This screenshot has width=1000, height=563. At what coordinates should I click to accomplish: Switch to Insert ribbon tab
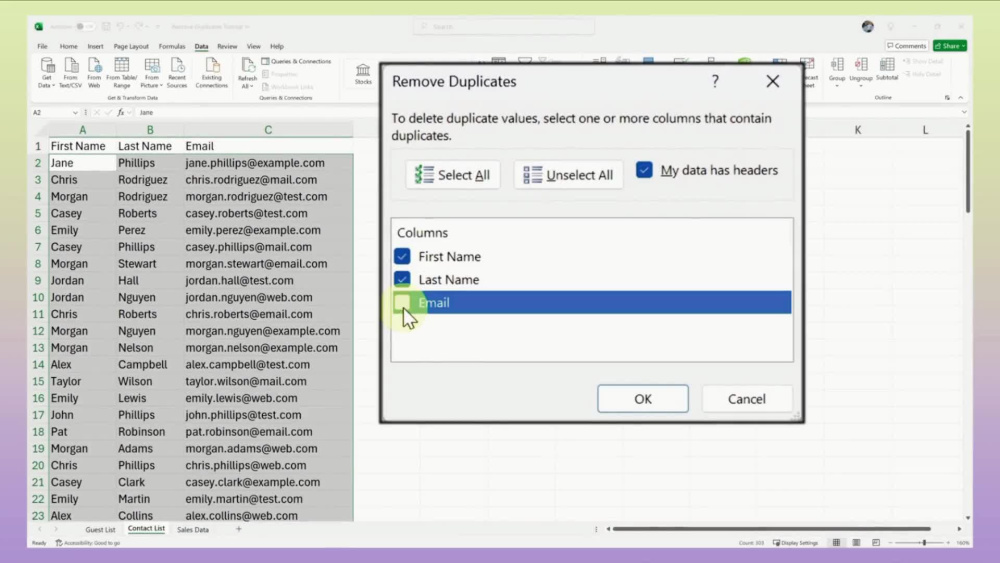(x=95, y=47)
